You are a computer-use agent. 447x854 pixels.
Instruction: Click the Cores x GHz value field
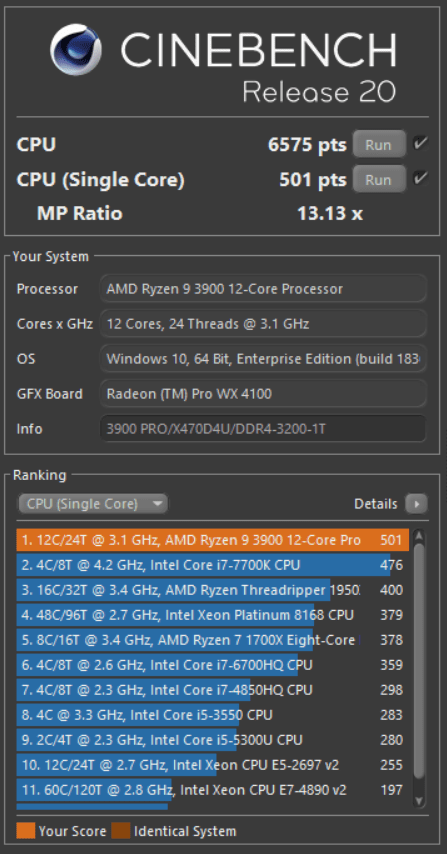[262, 324]
